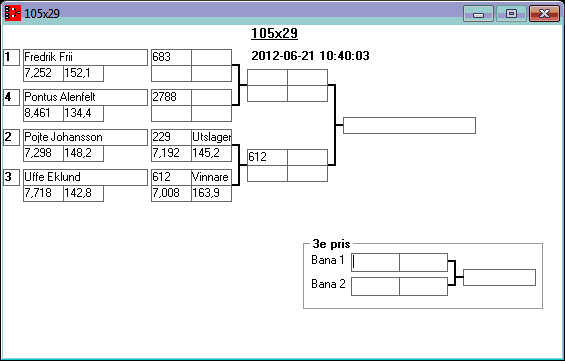The height and width of the screenshot is (361, 565).
Task: Select the Fredrik Frii name field
Action: [85, 58]
